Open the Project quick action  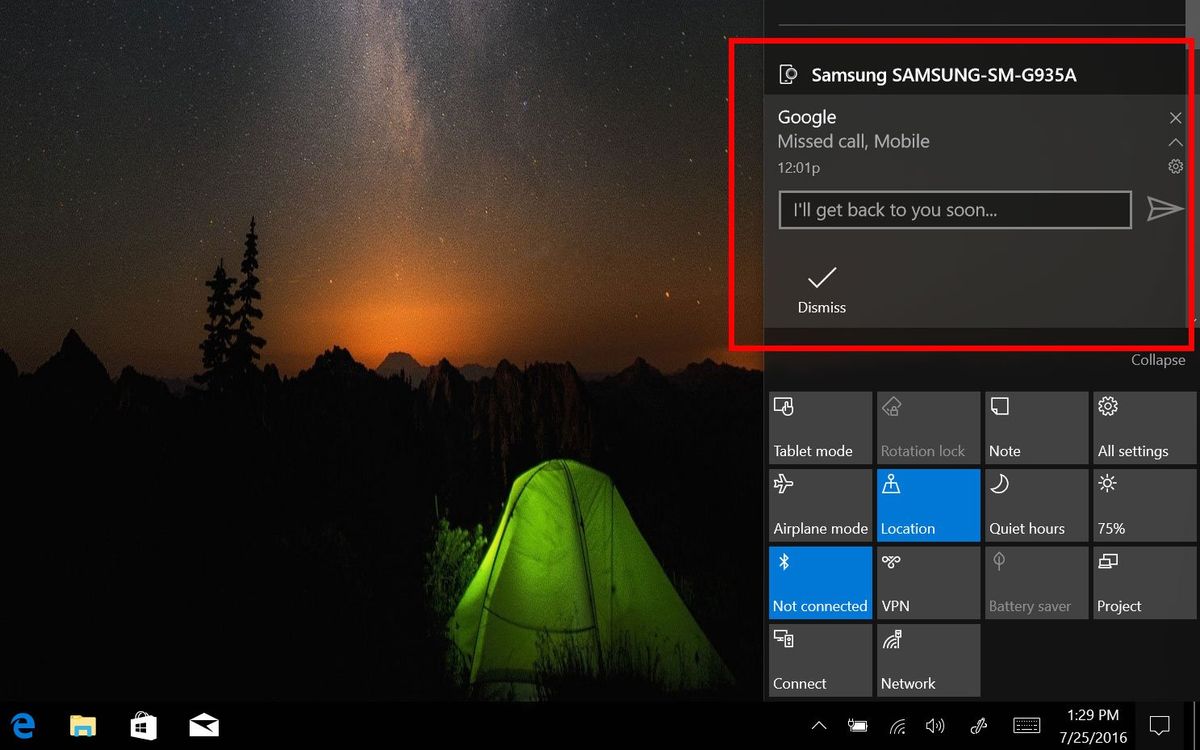tap(1143, 582)
